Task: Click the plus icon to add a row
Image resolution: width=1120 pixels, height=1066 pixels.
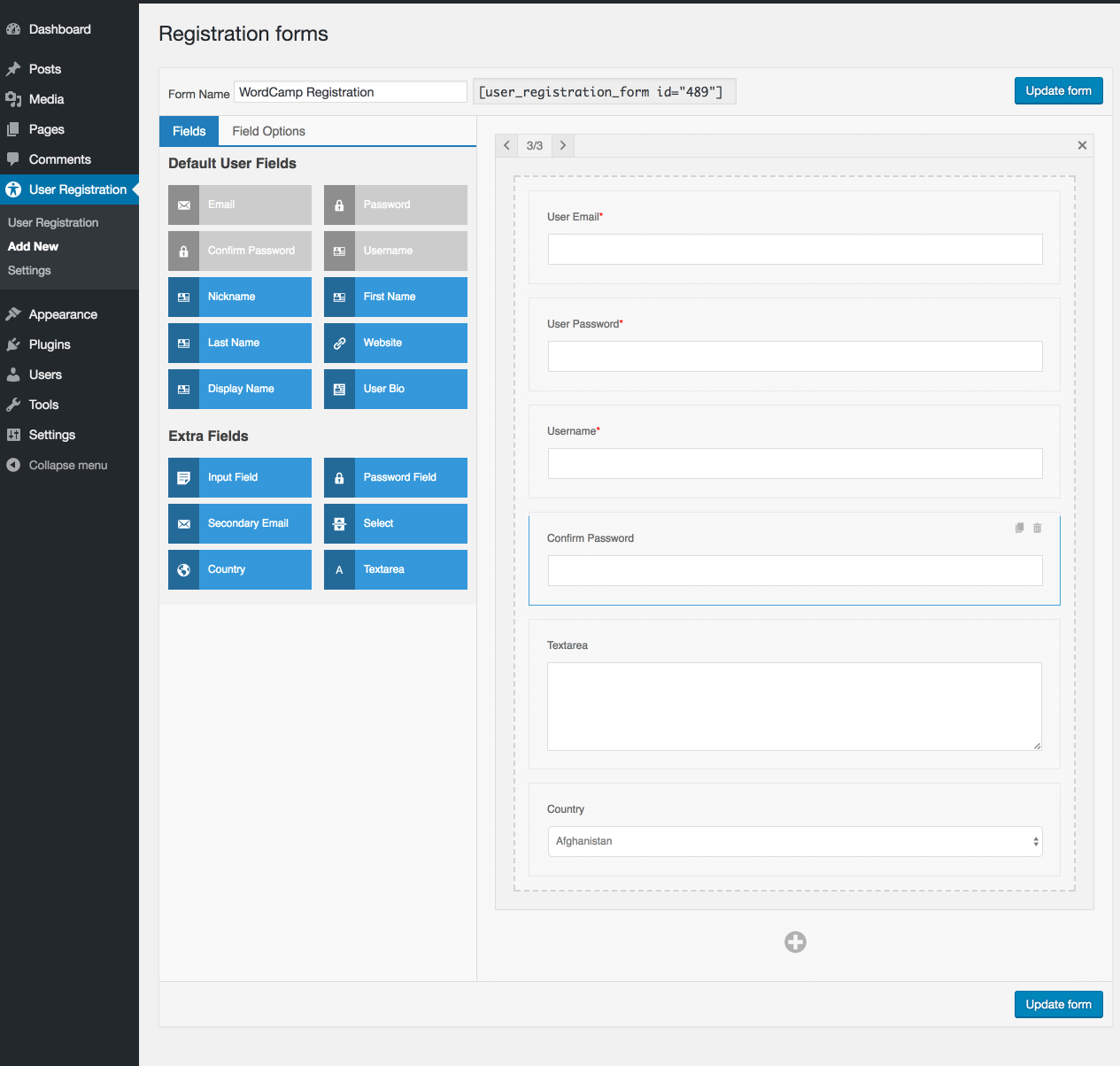Action: [x=795, y=942]
